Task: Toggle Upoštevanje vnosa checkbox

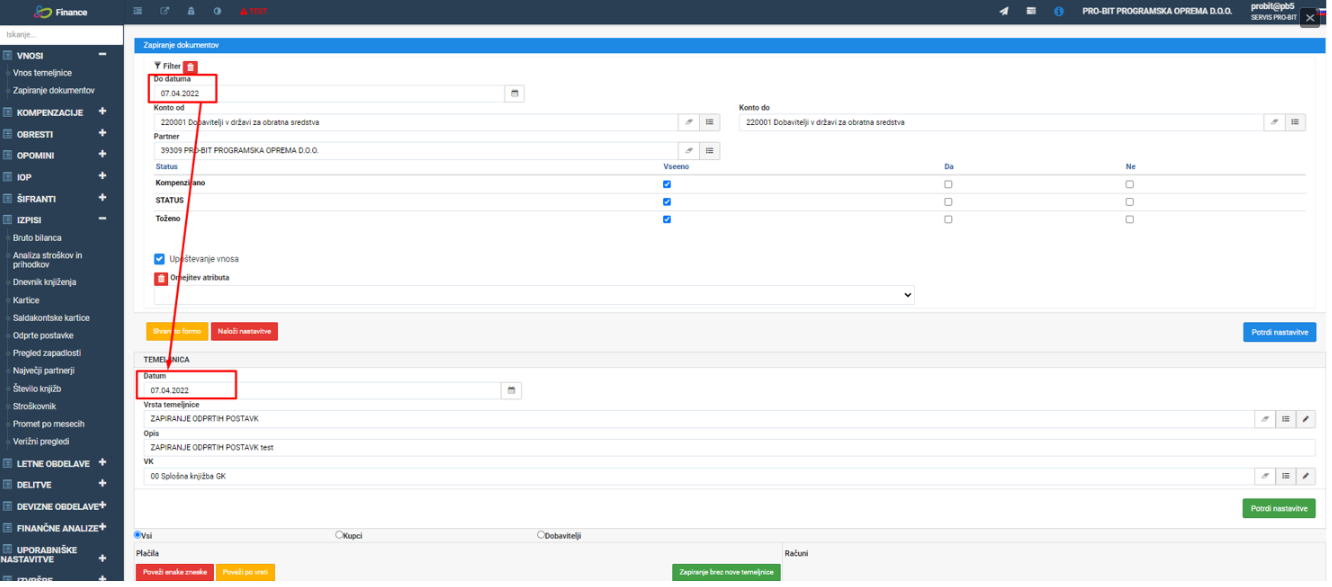Action: tap(159, 258)
